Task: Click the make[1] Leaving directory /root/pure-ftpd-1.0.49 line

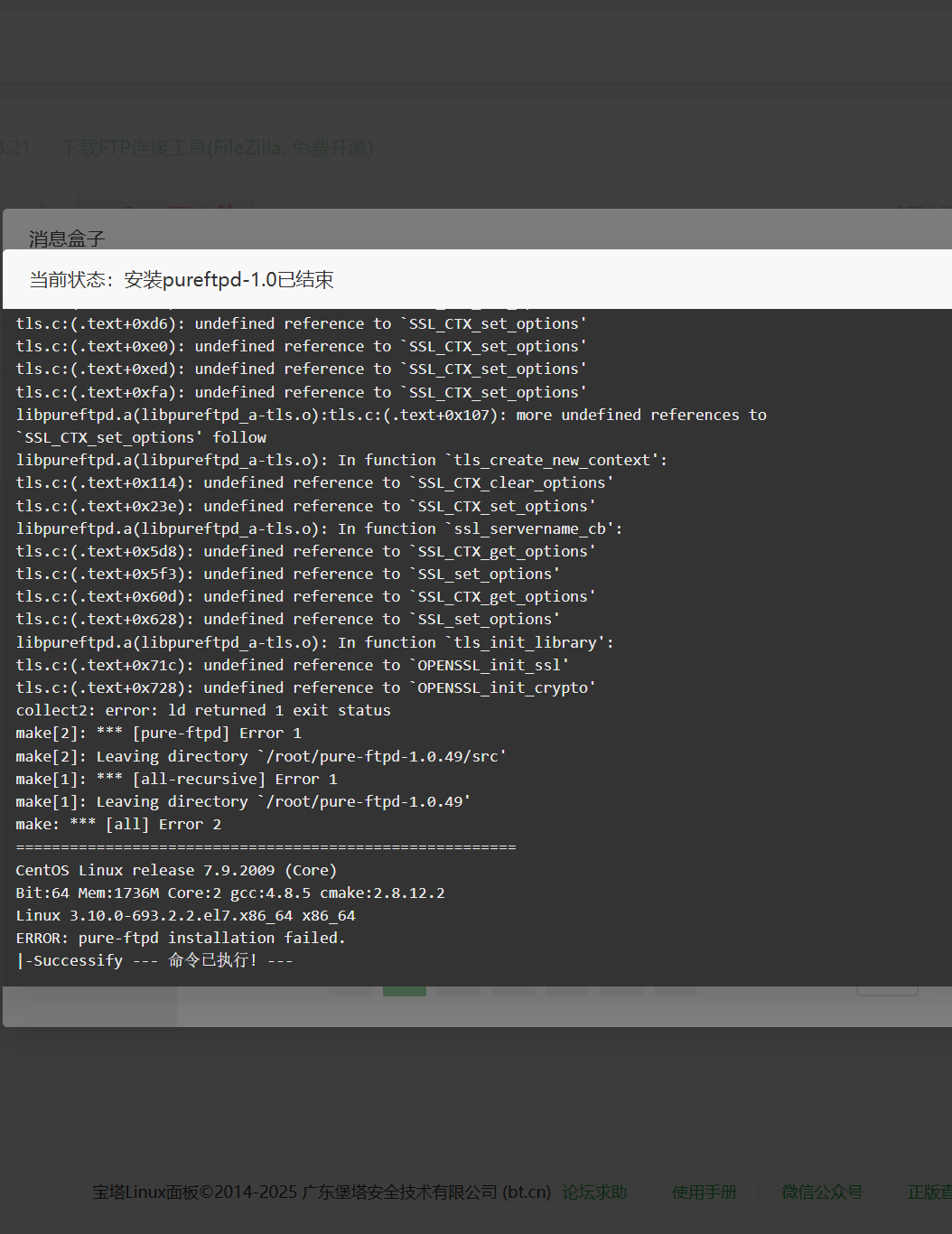Action: [243, 801]
